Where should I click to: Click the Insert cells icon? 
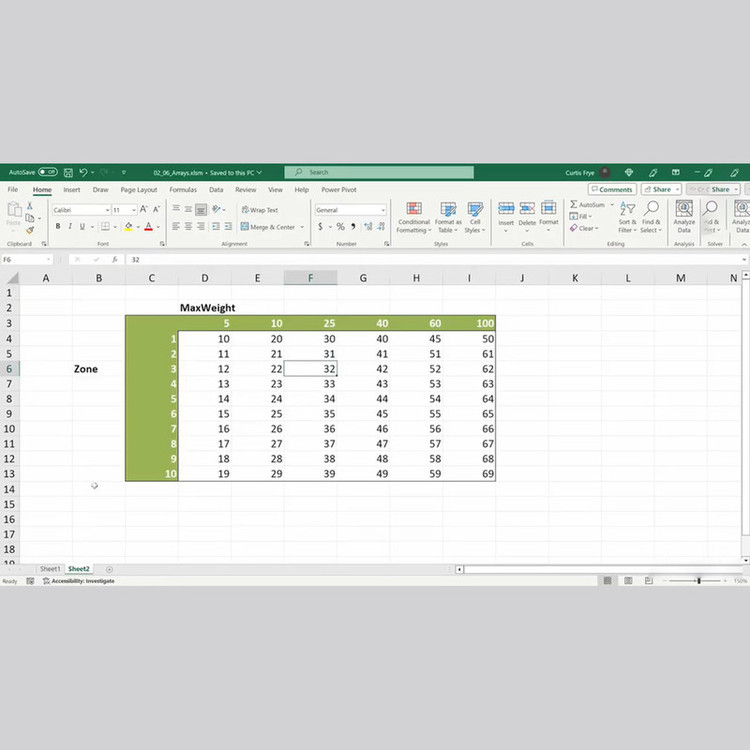coord(506,213)
